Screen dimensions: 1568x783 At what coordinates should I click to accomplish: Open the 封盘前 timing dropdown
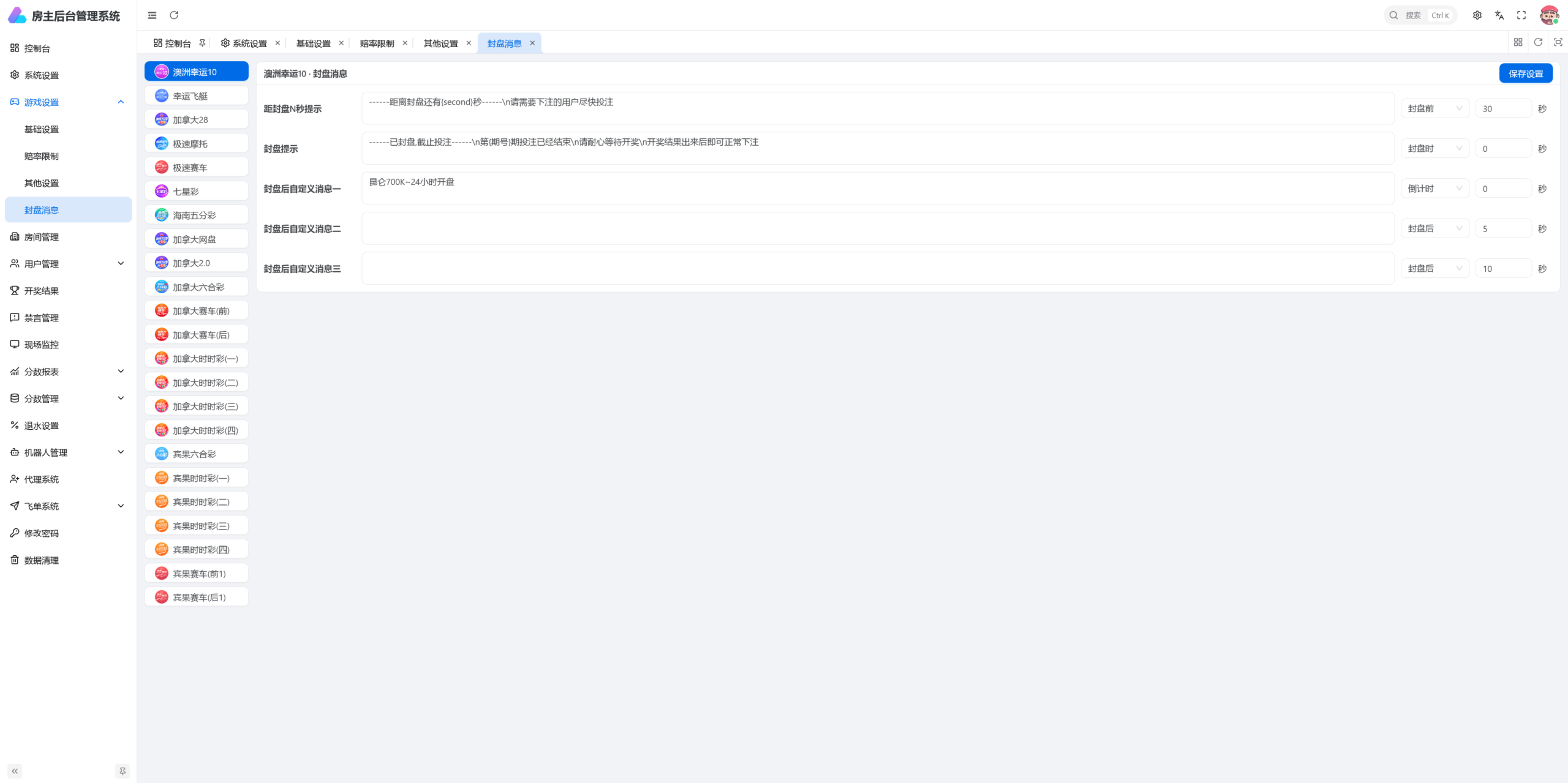click(x=1434, y=108)
